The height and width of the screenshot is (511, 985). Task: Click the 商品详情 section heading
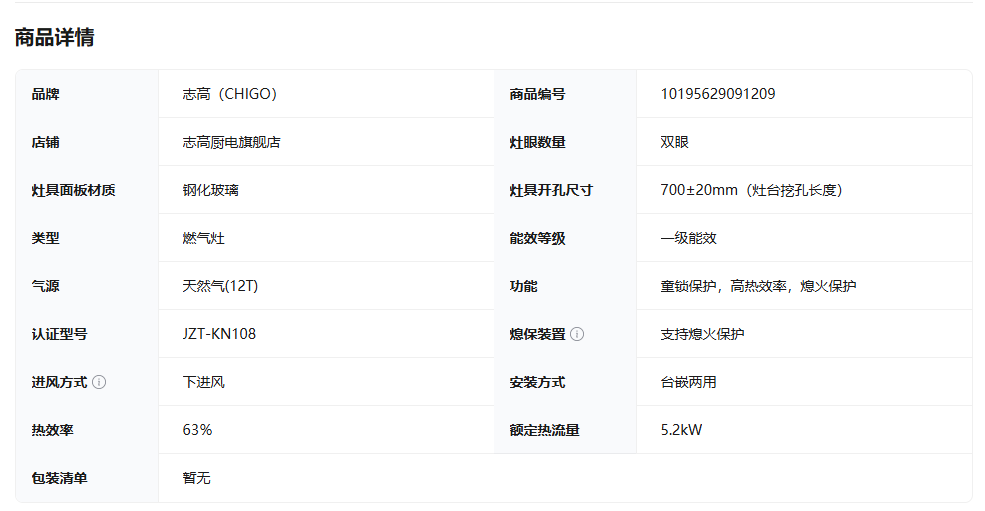pos(55,38)
